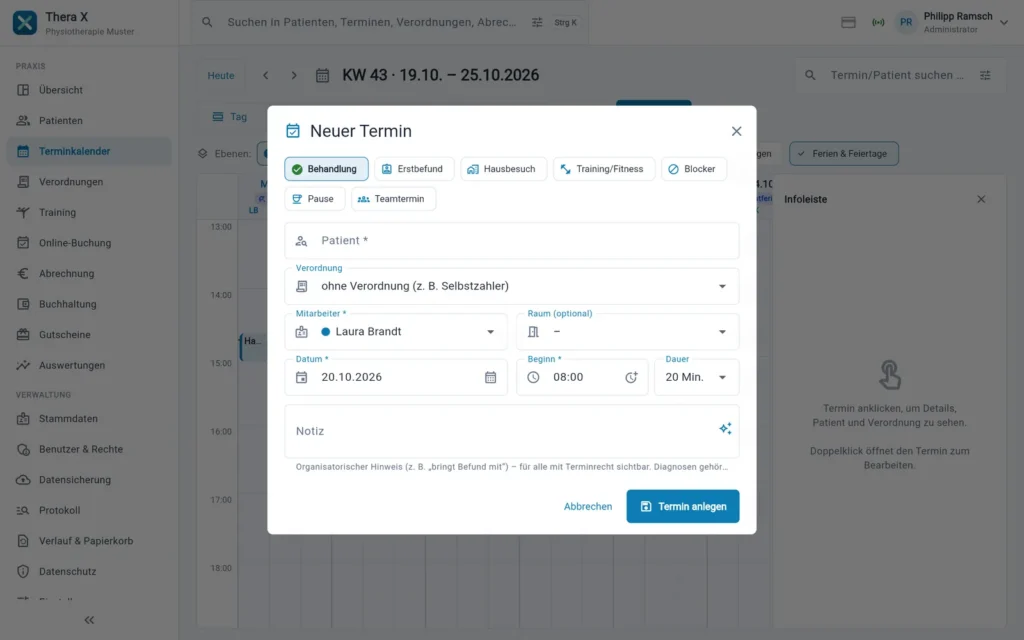Select the Behandlung appointment type
The image size is (1024, 640).
tap(326, 168)
